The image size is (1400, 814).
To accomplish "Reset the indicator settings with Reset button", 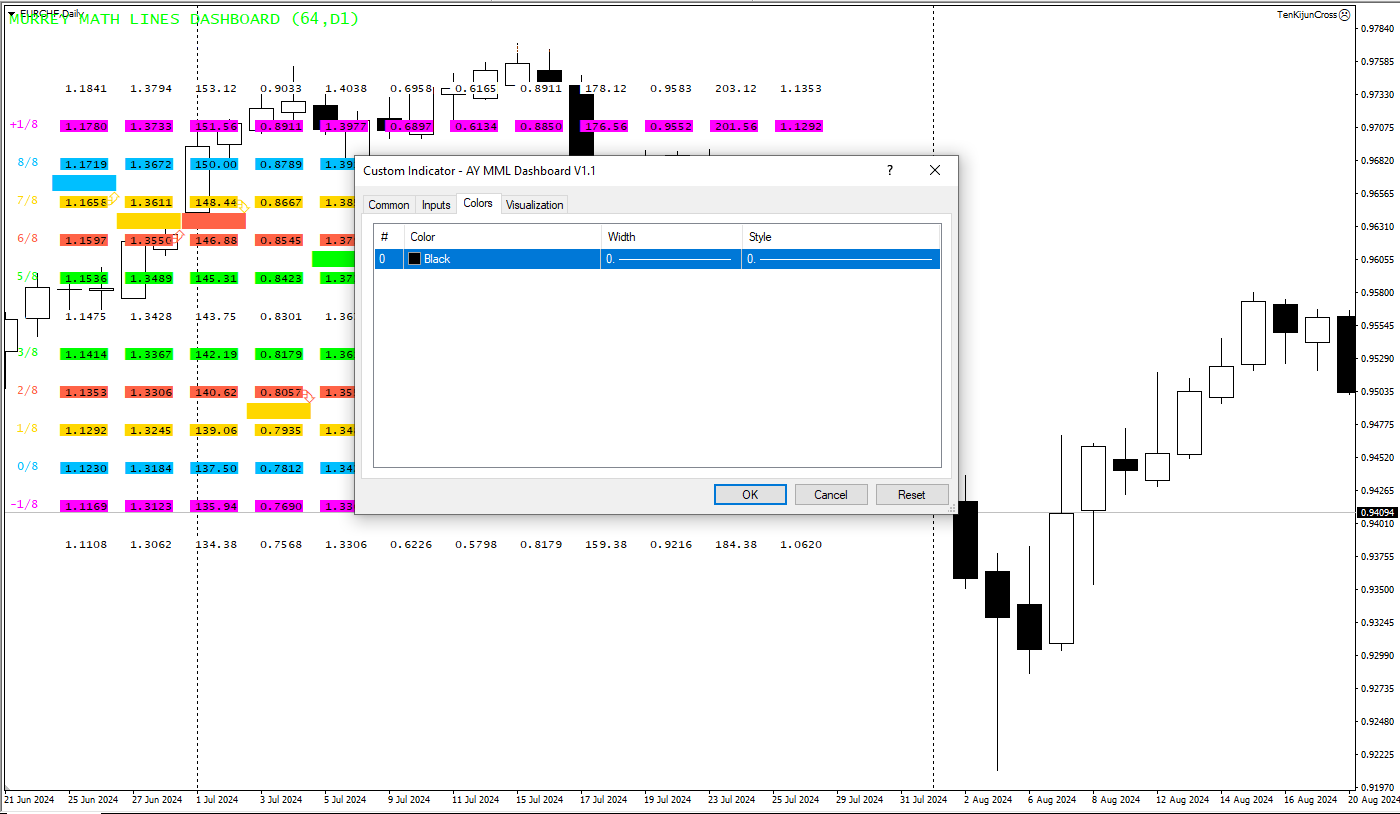I will [911, 494].
